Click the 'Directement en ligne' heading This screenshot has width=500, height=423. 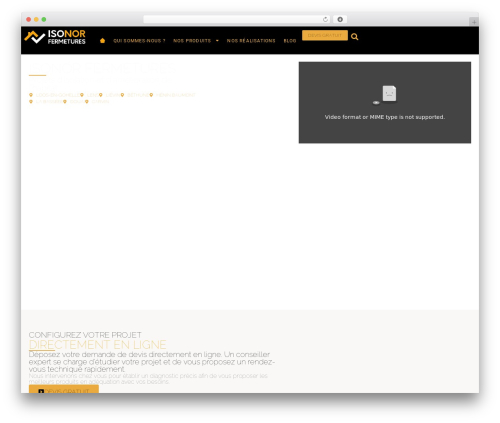97,344
